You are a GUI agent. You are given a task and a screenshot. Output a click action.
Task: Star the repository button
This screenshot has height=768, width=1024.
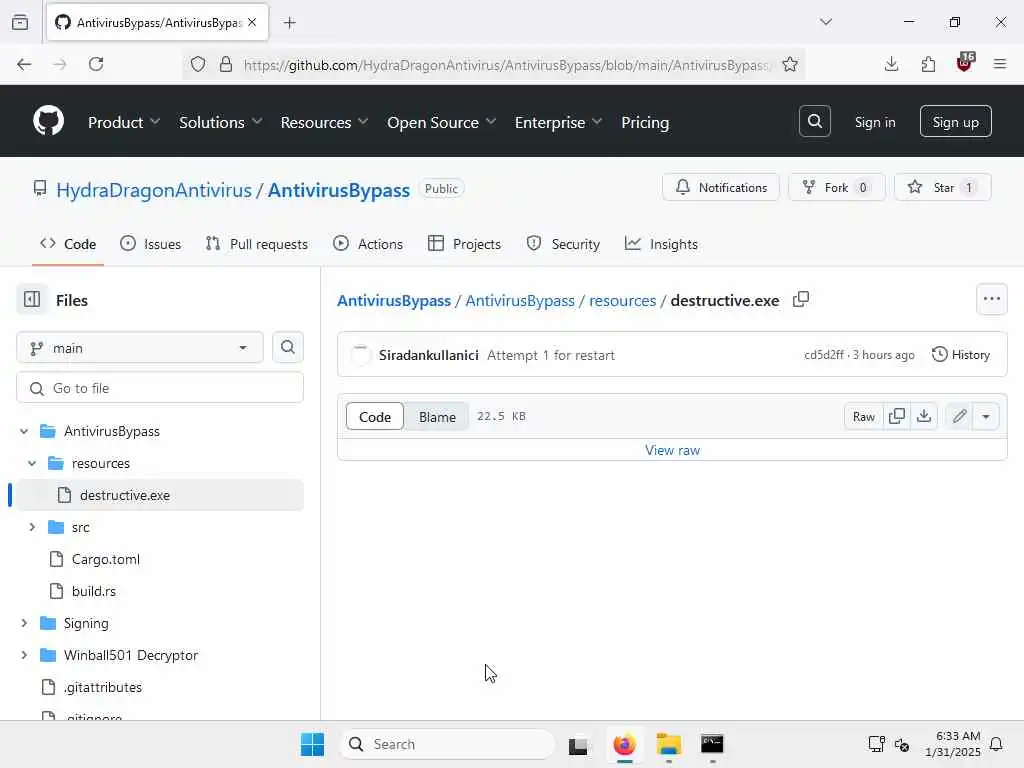pyautogui.click(x=942, y=187)
